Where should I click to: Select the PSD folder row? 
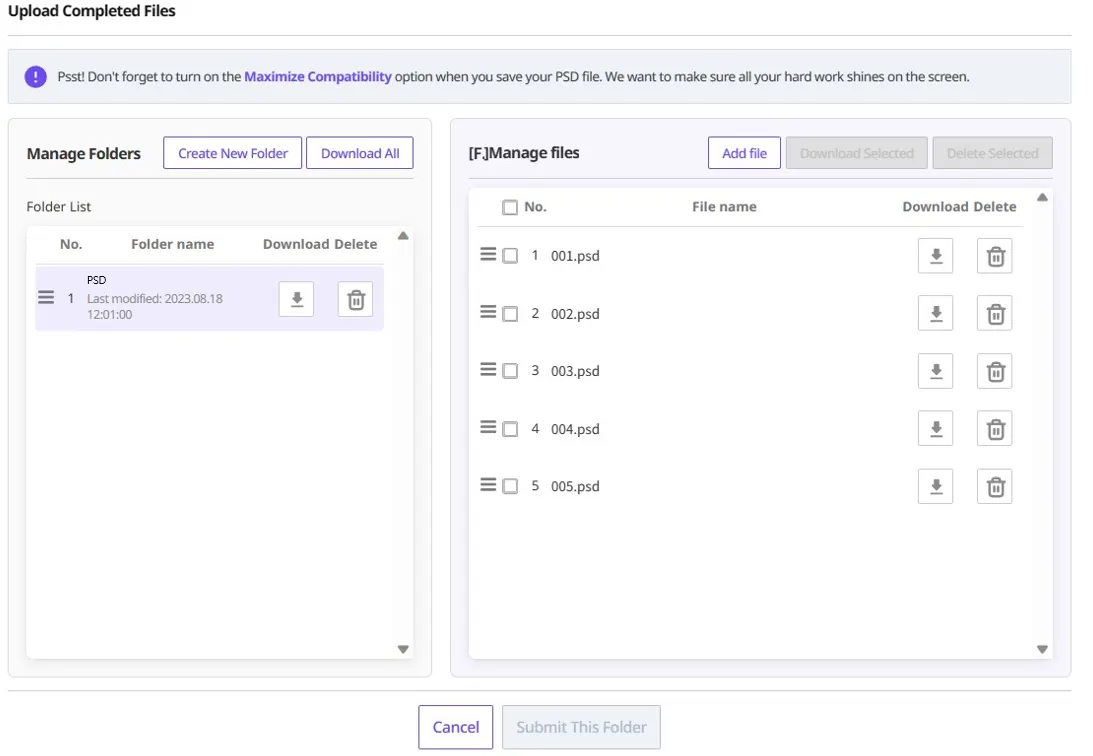pyautogui.click(x=170, y=299)
